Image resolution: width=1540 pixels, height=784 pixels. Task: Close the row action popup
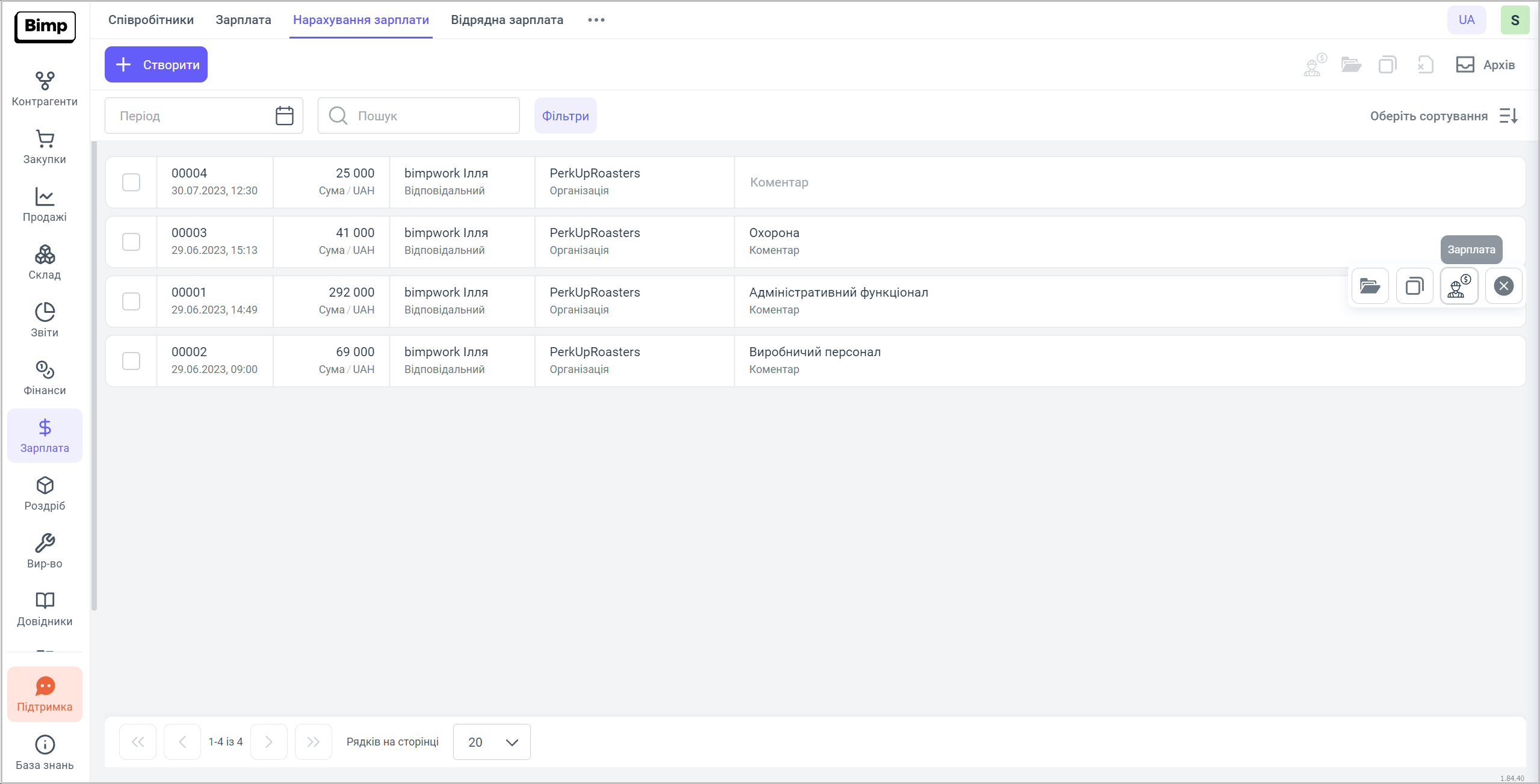click(x=1503, y=286)
